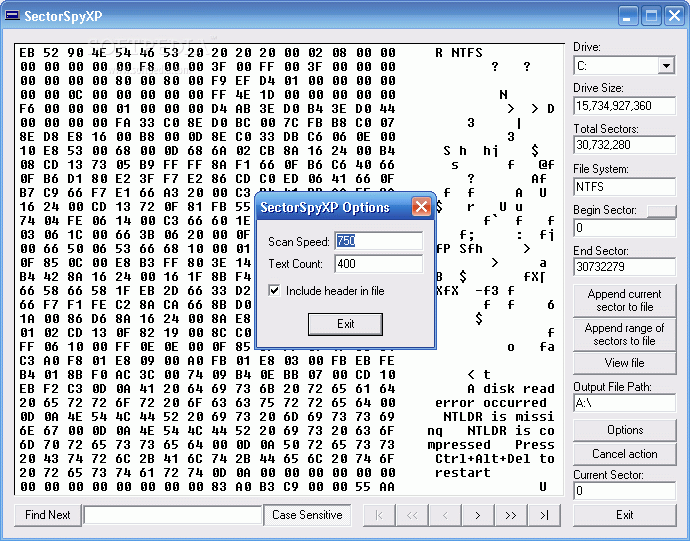690x541 pixels.
Task: Click the Drive Size value field
Action: click(x=624, y=106)
